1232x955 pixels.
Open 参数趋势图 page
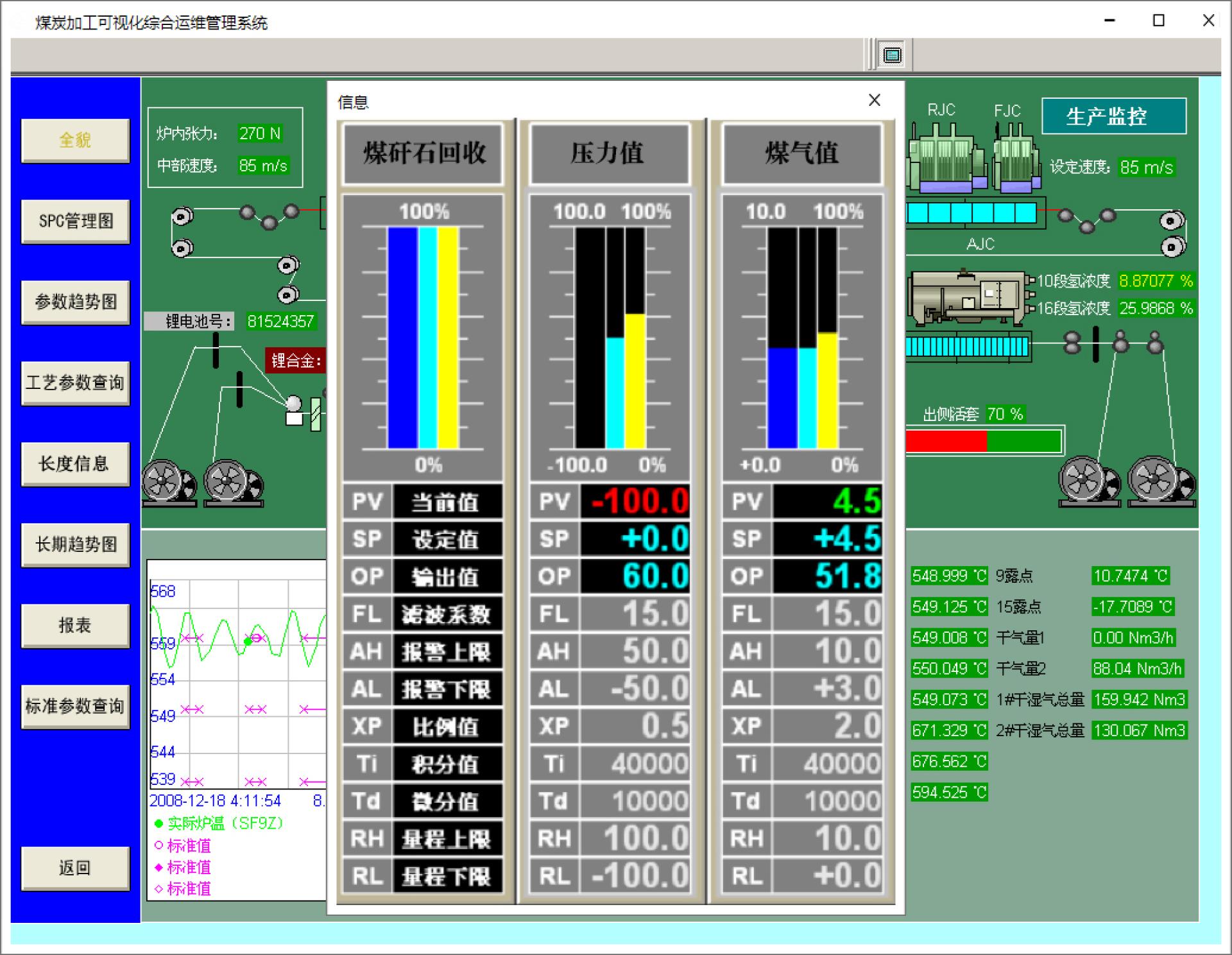click(75, 302)
